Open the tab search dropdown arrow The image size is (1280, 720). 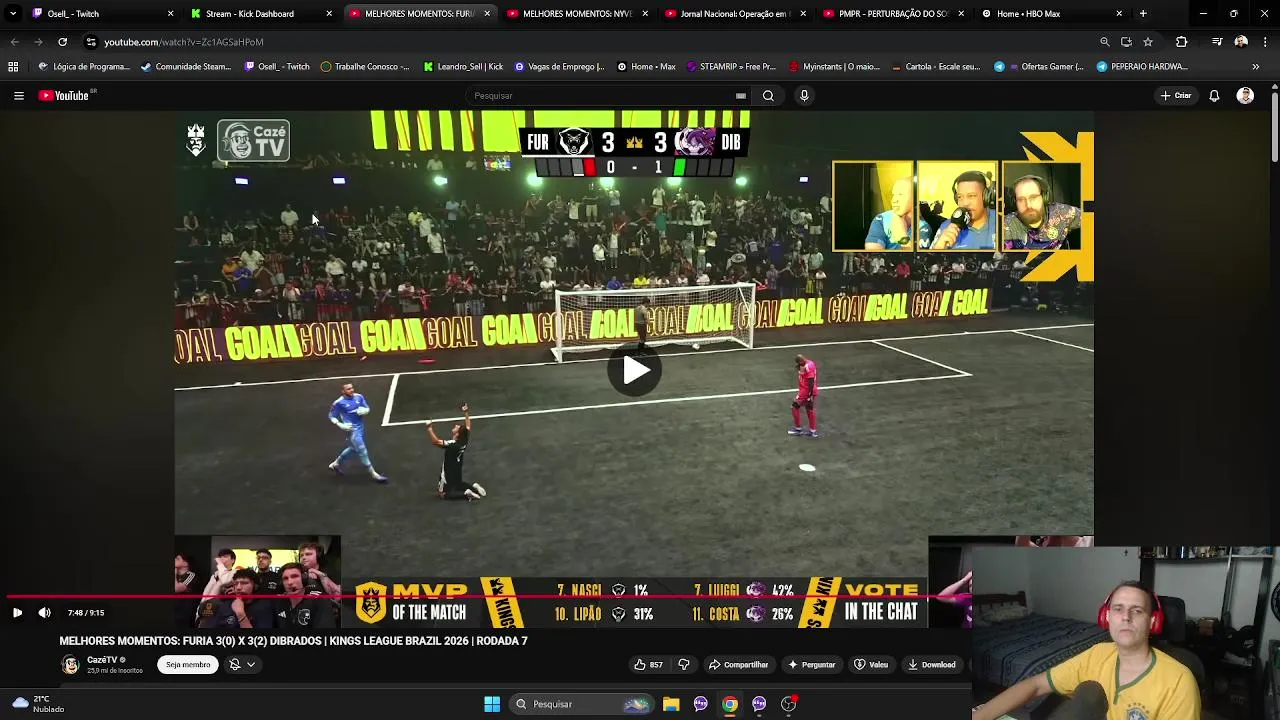point(13,14)
